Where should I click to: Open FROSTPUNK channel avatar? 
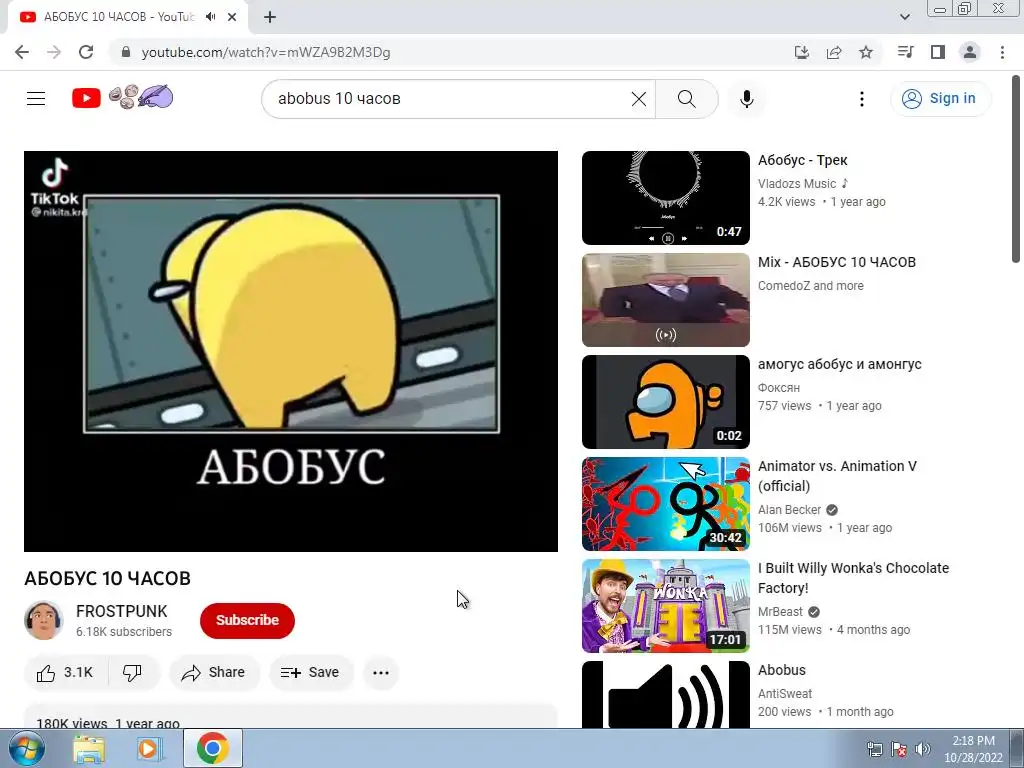click(44, 620)
